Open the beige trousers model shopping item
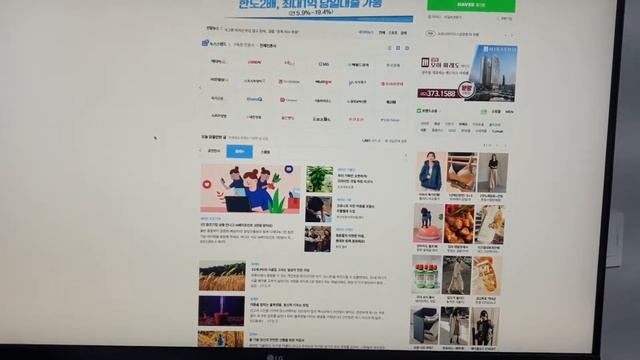 493,172
